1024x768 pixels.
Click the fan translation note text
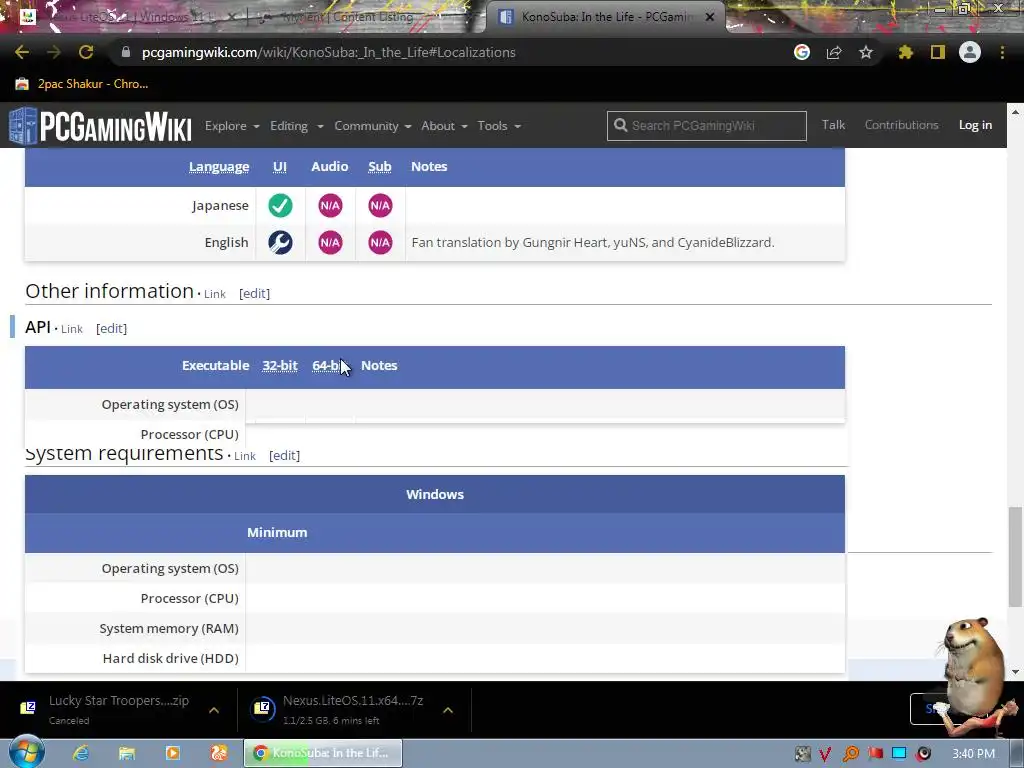[x=592, y=242]
